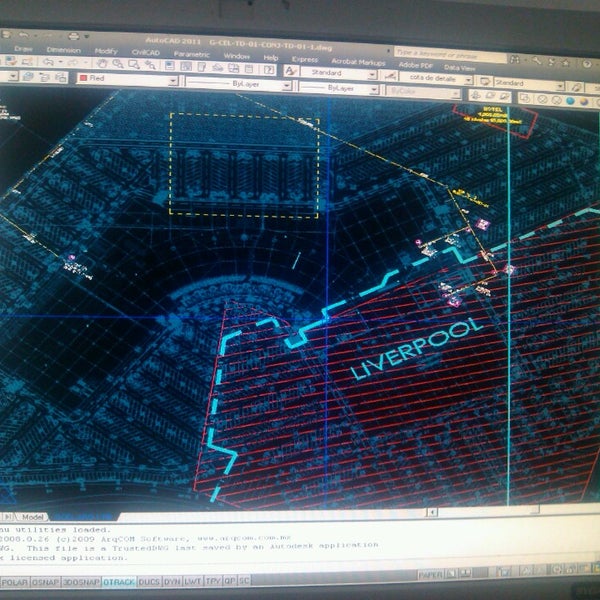Viewport: 600px width, 600px height.
Task: Click the 'Type a keyword or phrase' search field
Action: coord(450,56)
